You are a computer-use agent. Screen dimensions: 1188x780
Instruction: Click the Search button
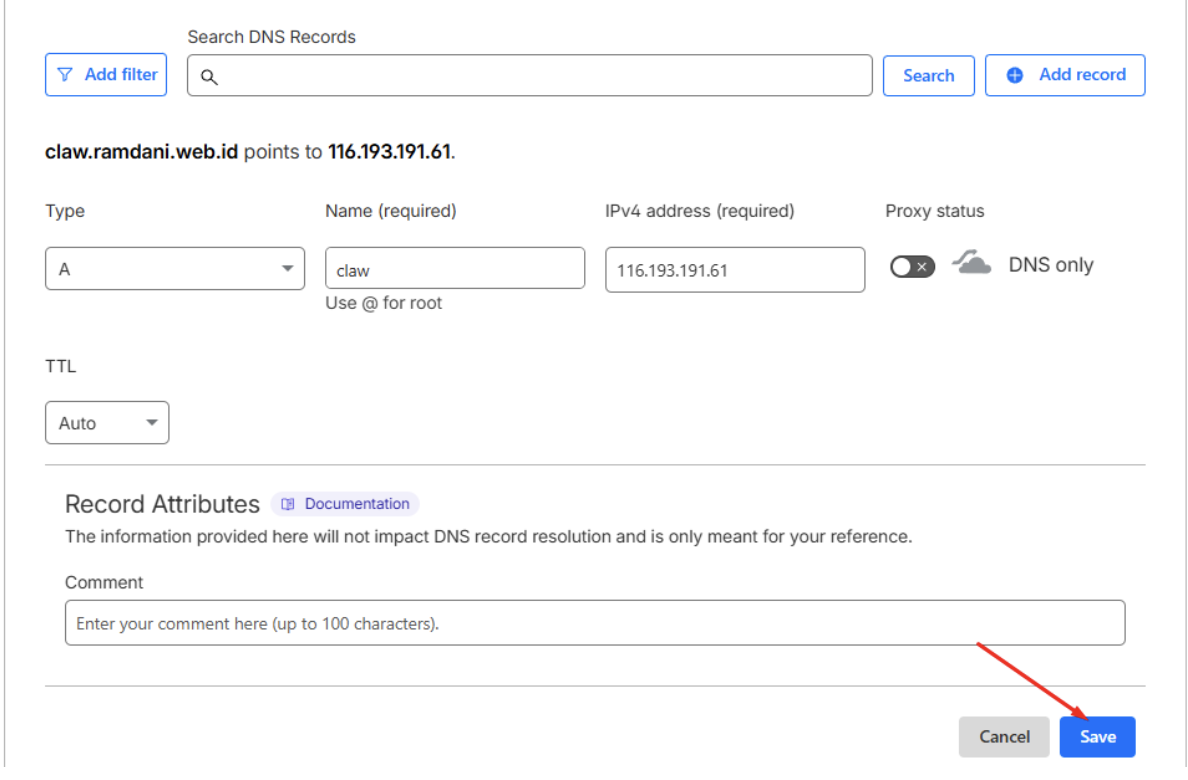(x=928, y=76)
